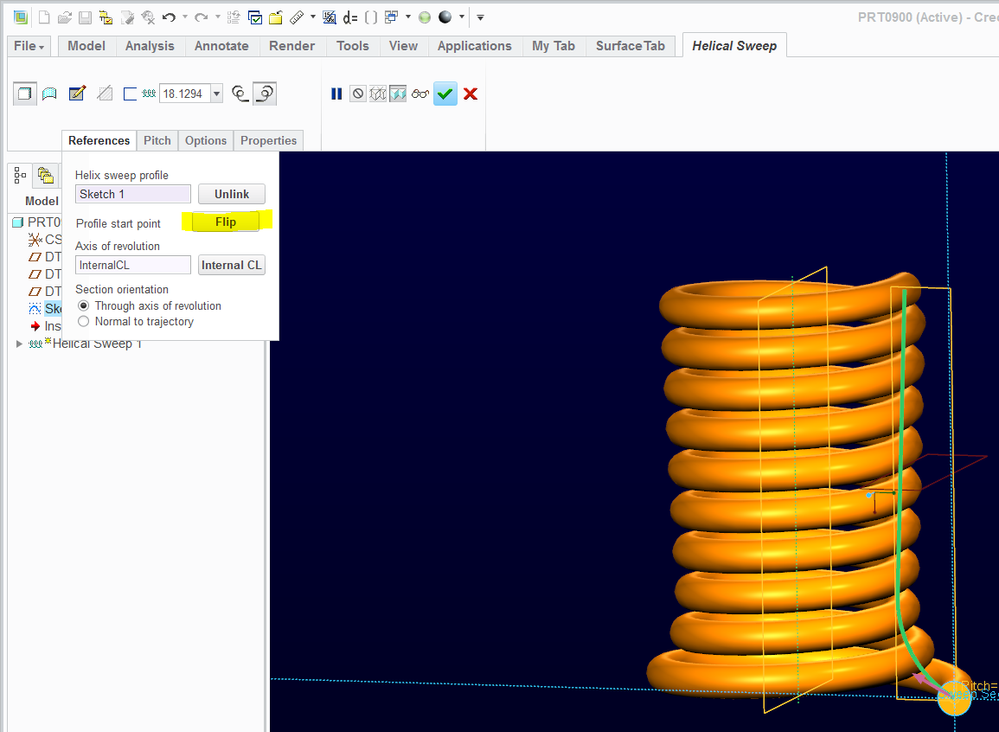
Task: Cancel the feature with red X
Action: tap(470, 94)
